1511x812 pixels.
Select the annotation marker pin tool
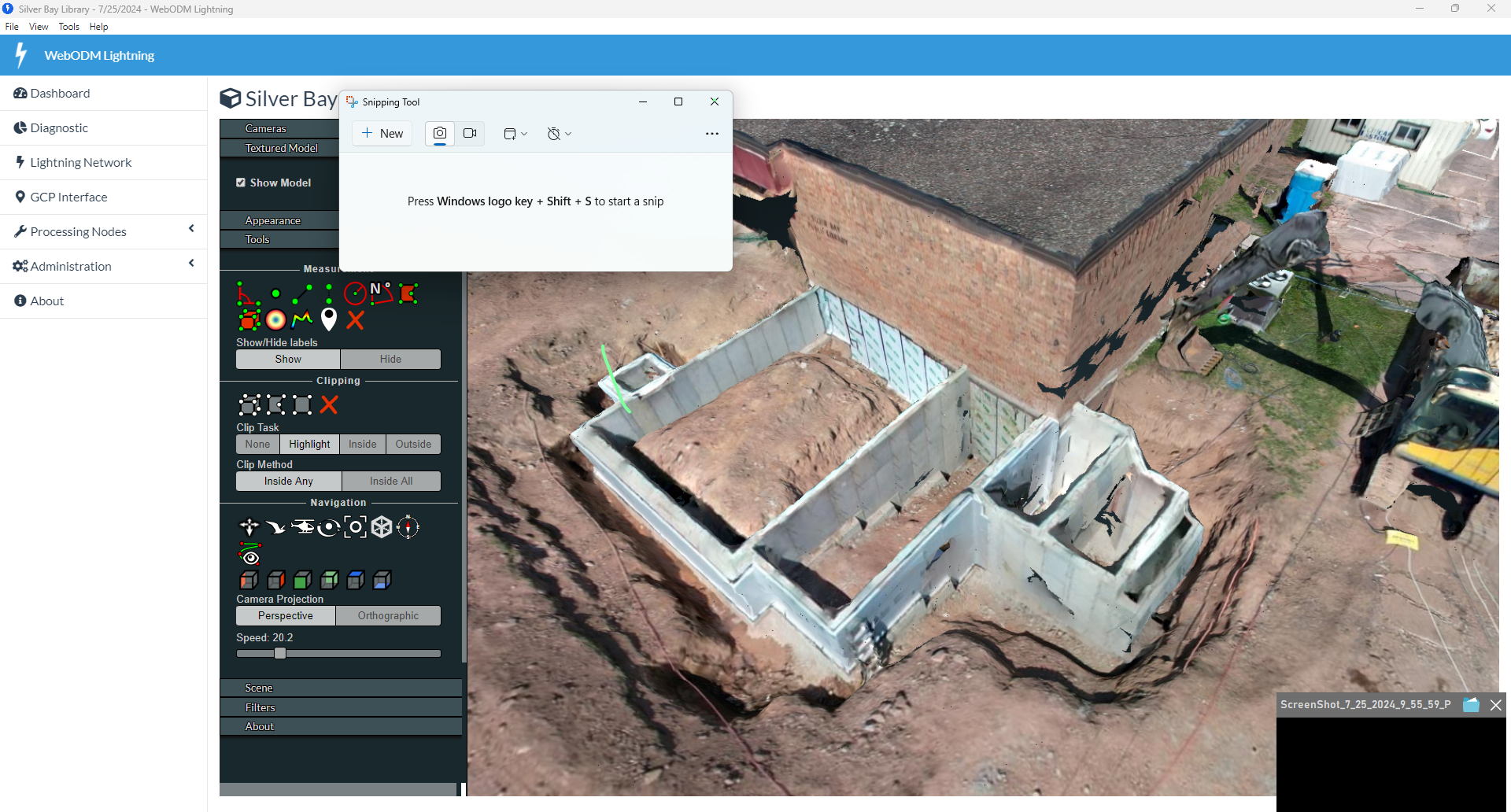(x=329, y=319)
